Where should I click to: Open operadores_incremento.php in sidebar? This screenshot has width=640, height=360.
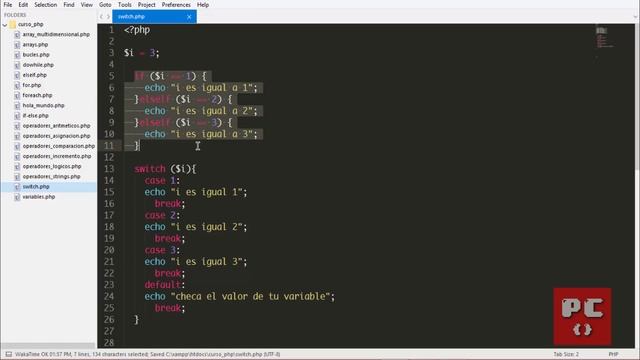[x=57, y=156]
